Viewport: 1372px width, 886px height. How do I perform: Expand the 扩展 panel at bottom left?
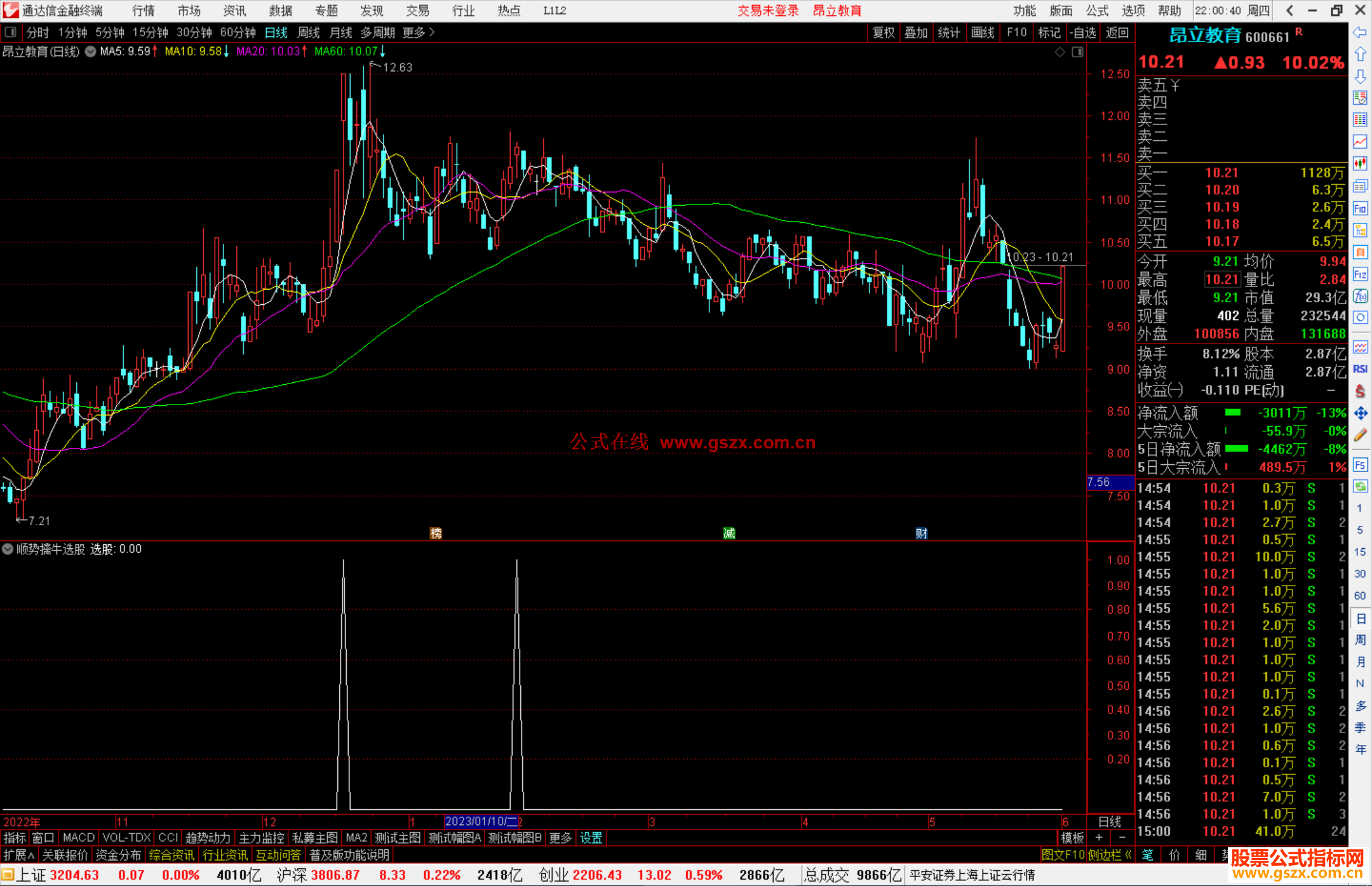pyautogui.click(x=19, y=855)
